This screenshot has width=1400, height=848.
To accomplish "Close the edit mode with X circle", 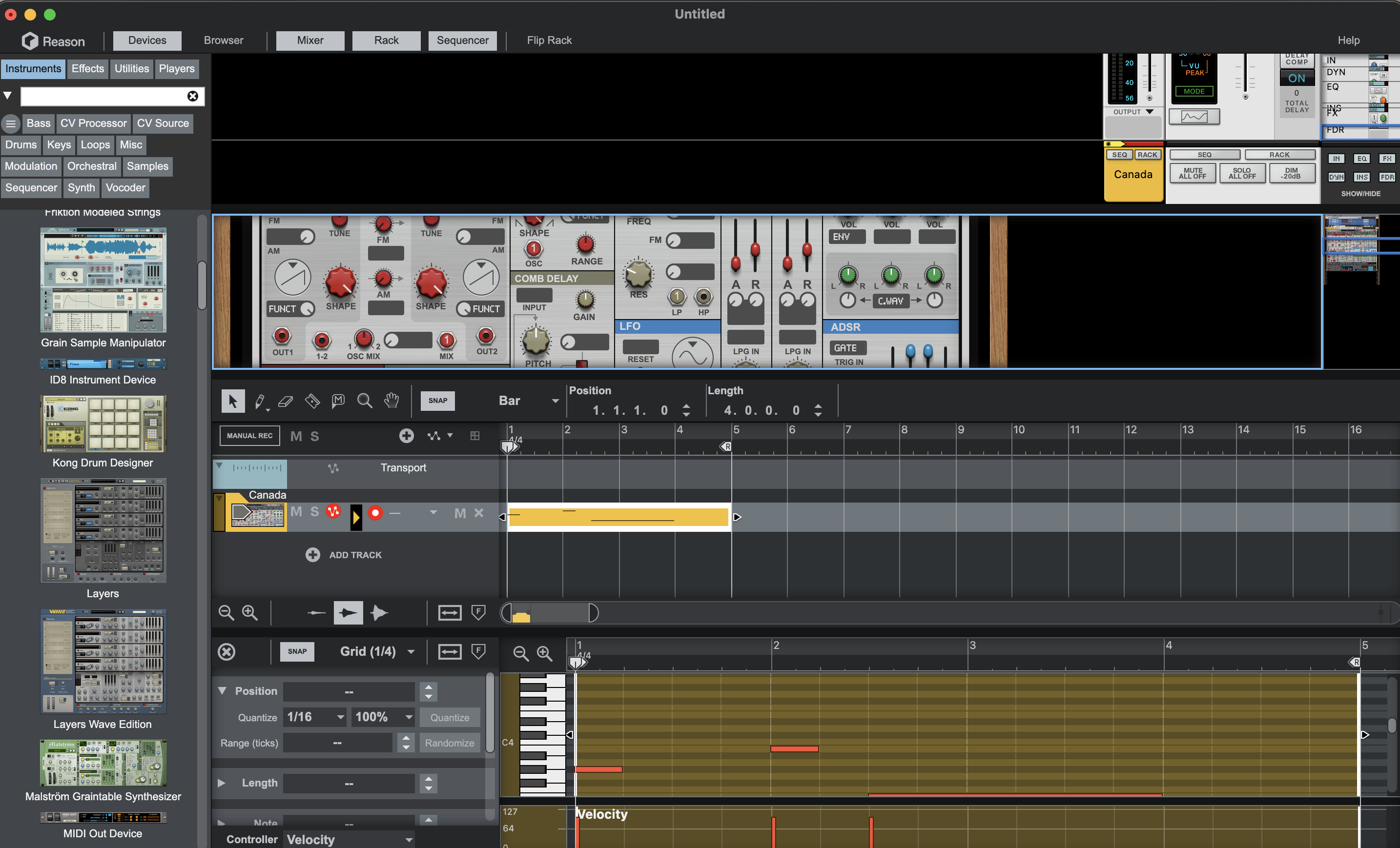I will (226, 651).
